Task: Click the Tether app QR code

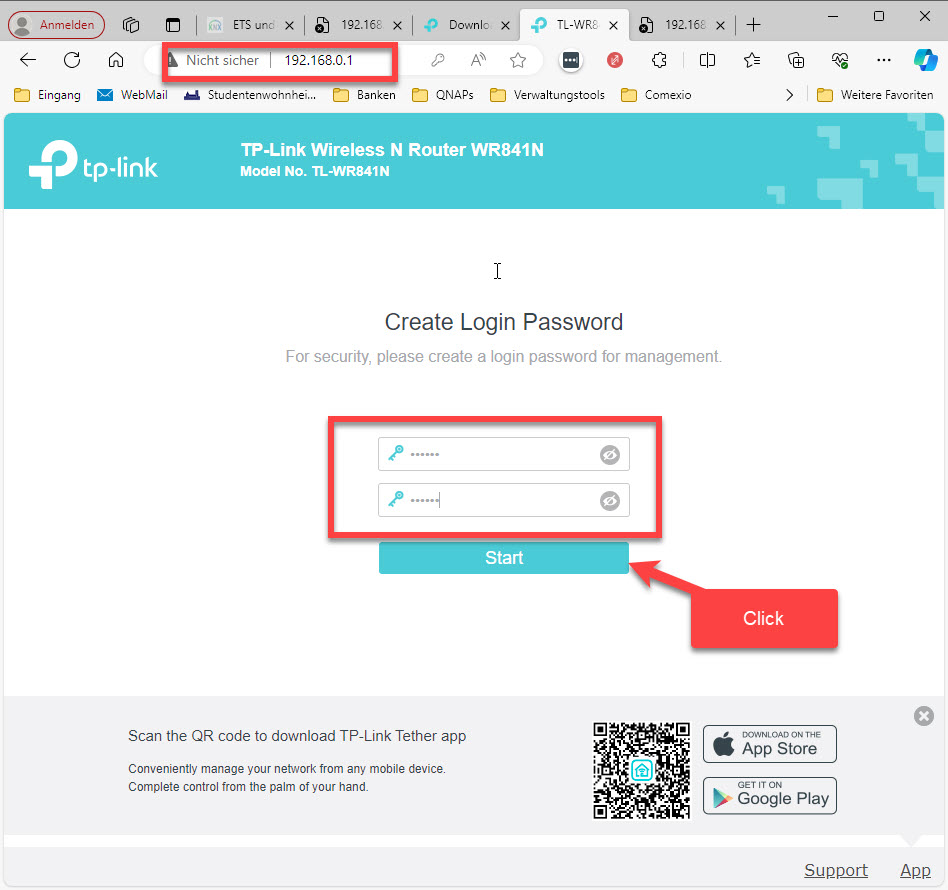Action: [x=641, y=770]
